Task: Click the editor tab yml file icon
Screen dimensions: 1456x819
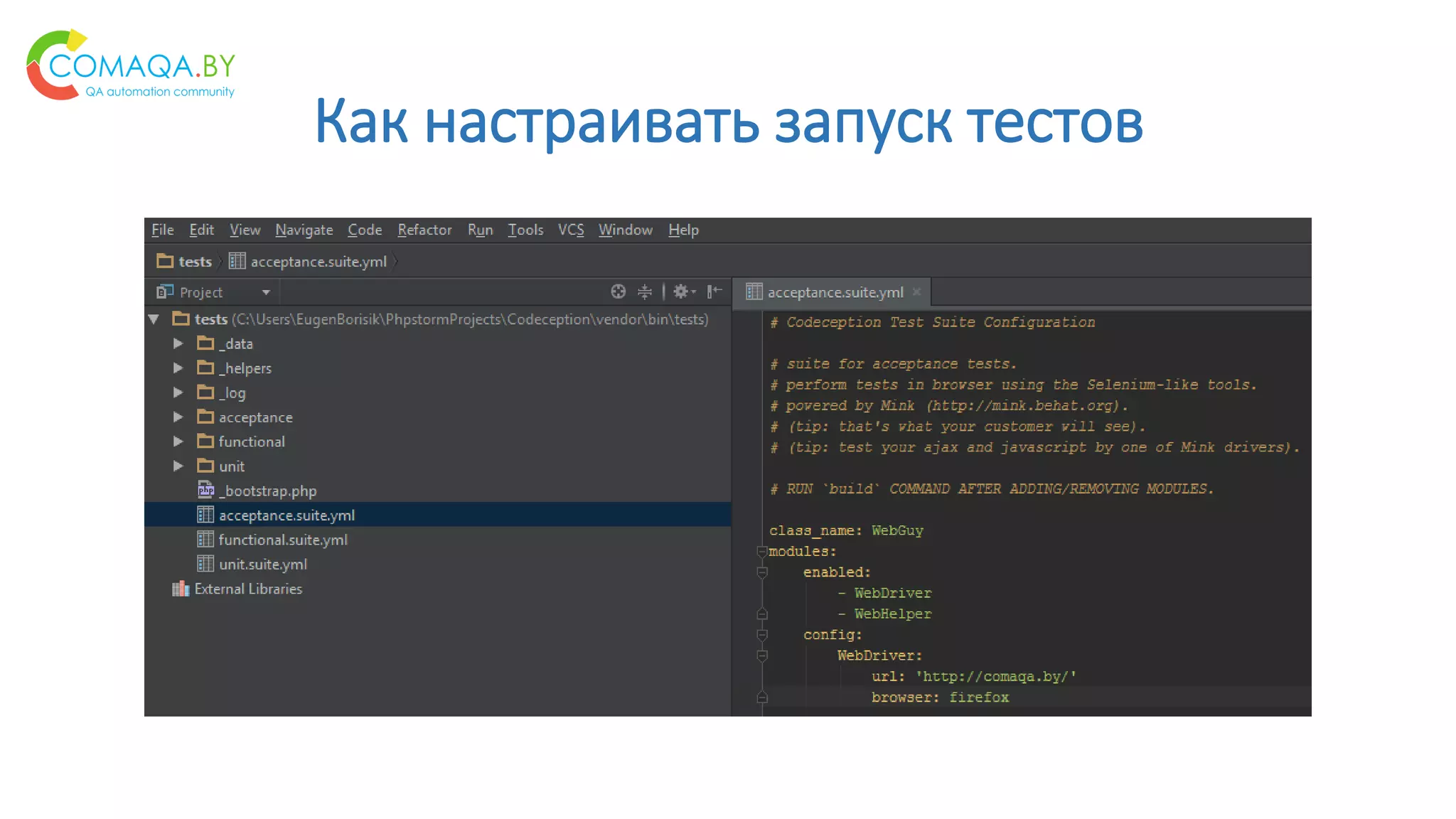Action: (x=754, y=291)
